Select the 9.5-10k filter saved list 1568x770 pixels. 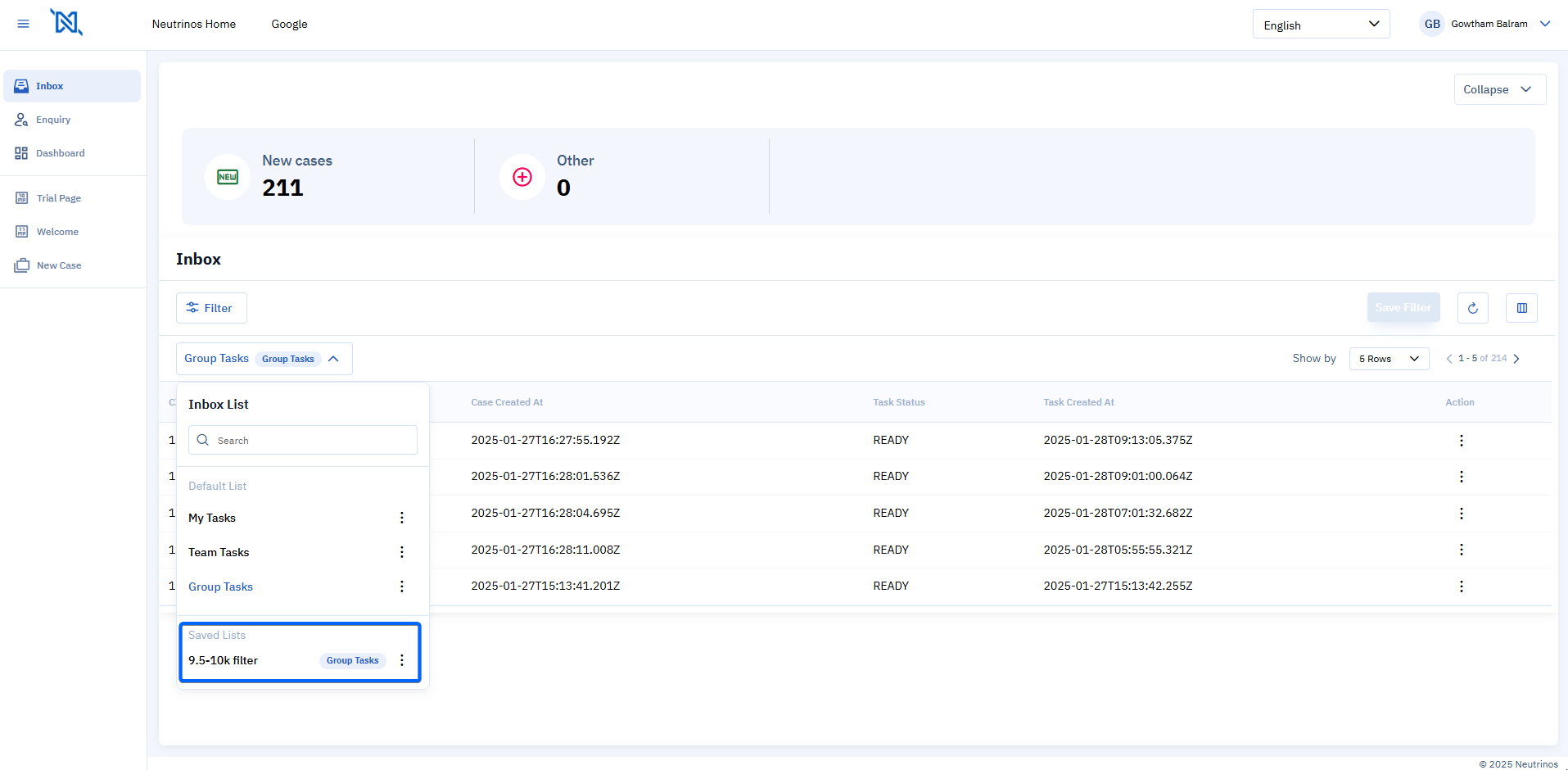coord(223,660)
